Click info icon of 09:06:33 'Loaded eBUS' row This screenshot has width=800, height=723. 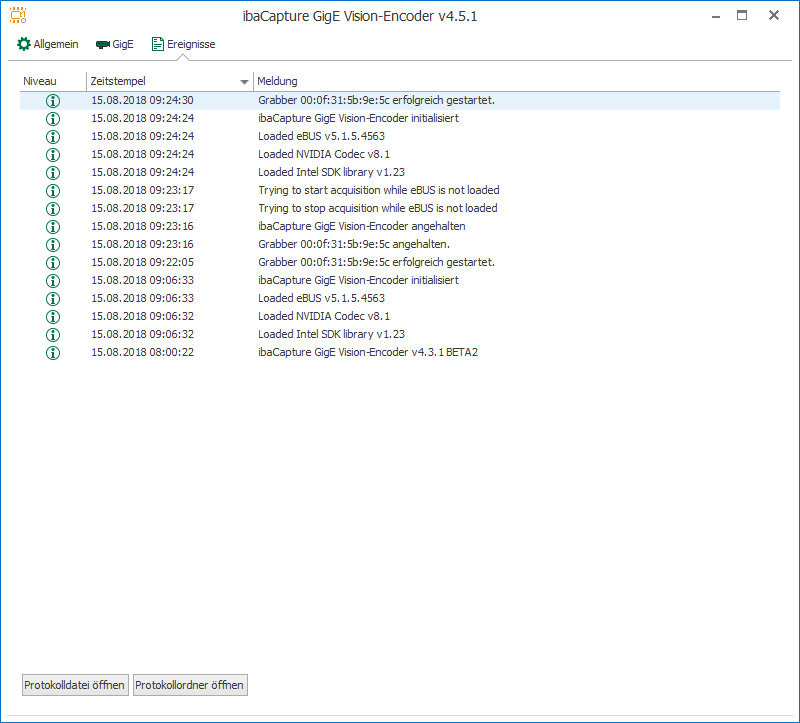[x=53, y=298]
